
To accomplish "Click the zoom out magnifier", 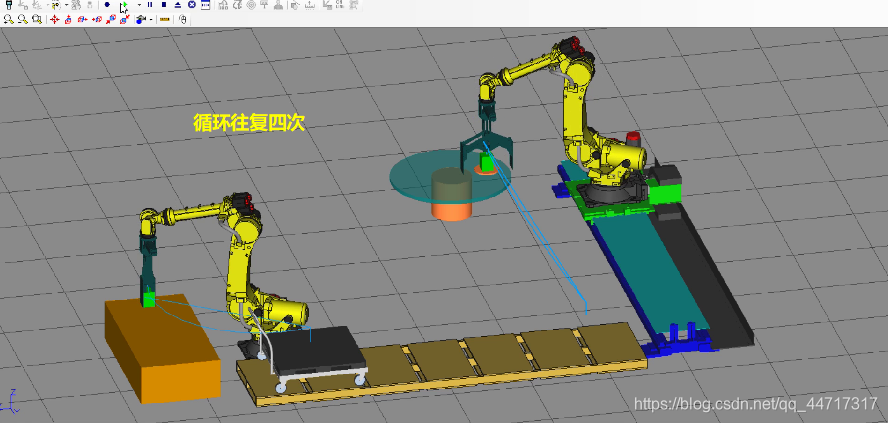I will click(x=23, y=19).
